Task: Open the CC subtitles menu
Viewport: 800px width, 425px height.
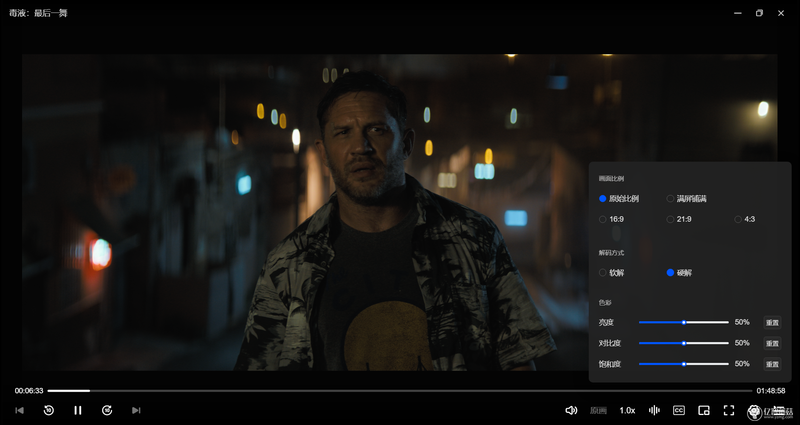Action: (x=679, y=410)
